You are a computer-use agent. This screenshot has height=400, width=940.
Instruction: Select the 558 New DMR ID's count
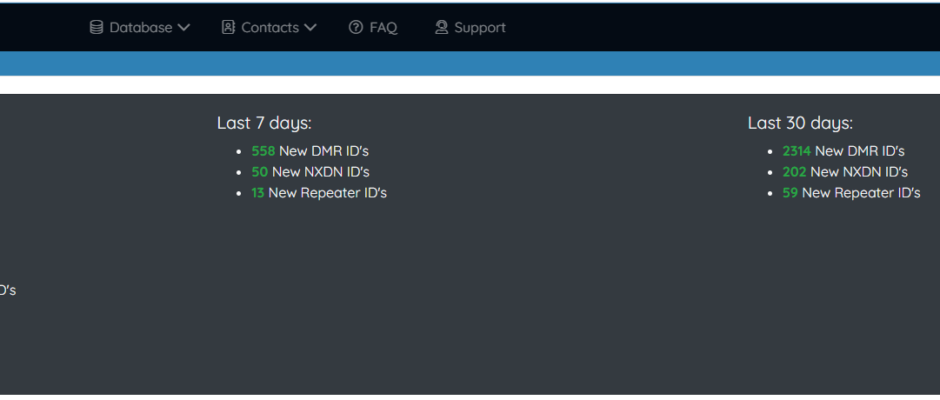point(310,151)
